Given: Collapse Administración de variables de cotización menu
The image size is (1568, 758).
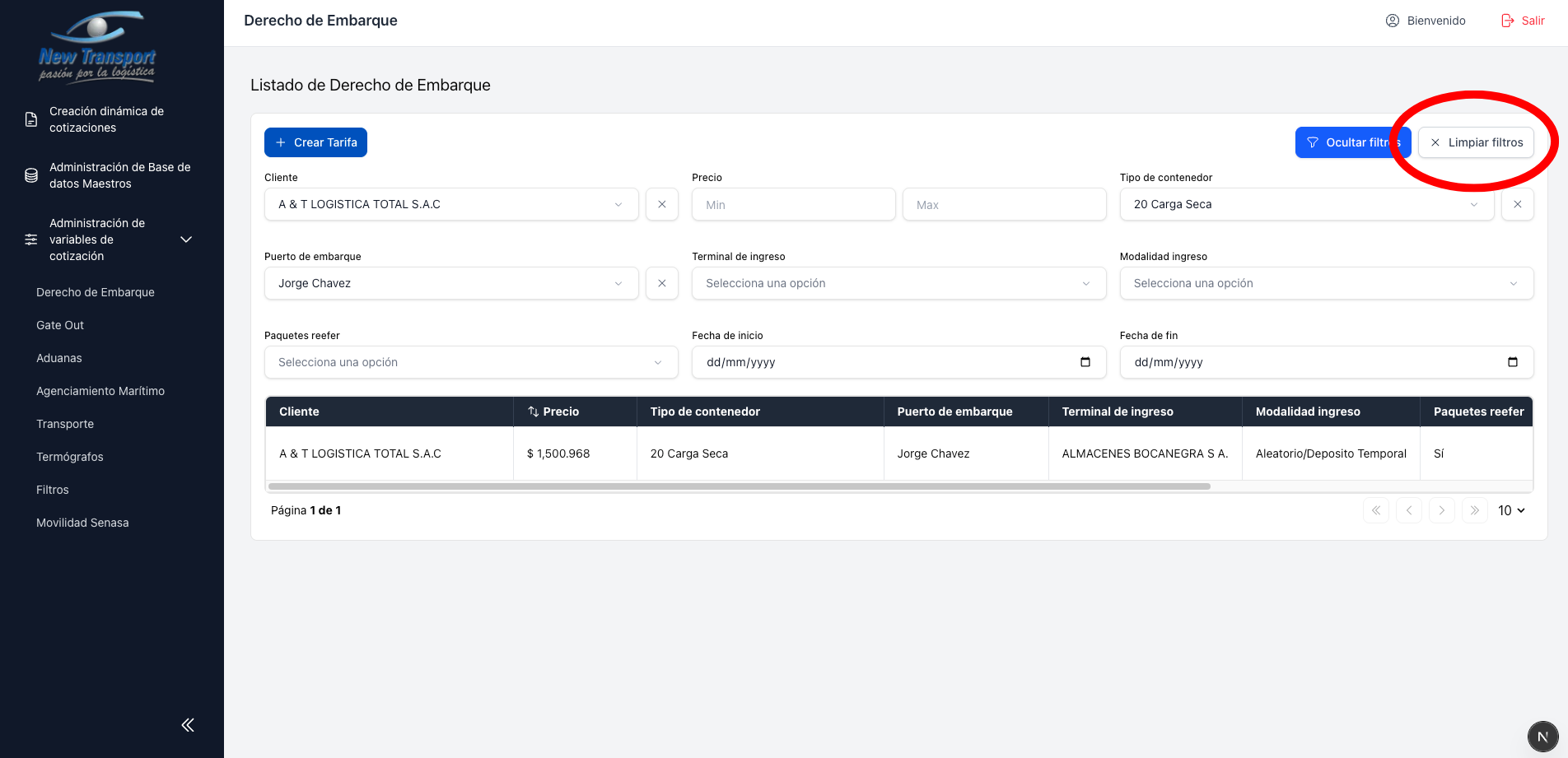Looking at the screenshot, I should (x=186, y=239).
